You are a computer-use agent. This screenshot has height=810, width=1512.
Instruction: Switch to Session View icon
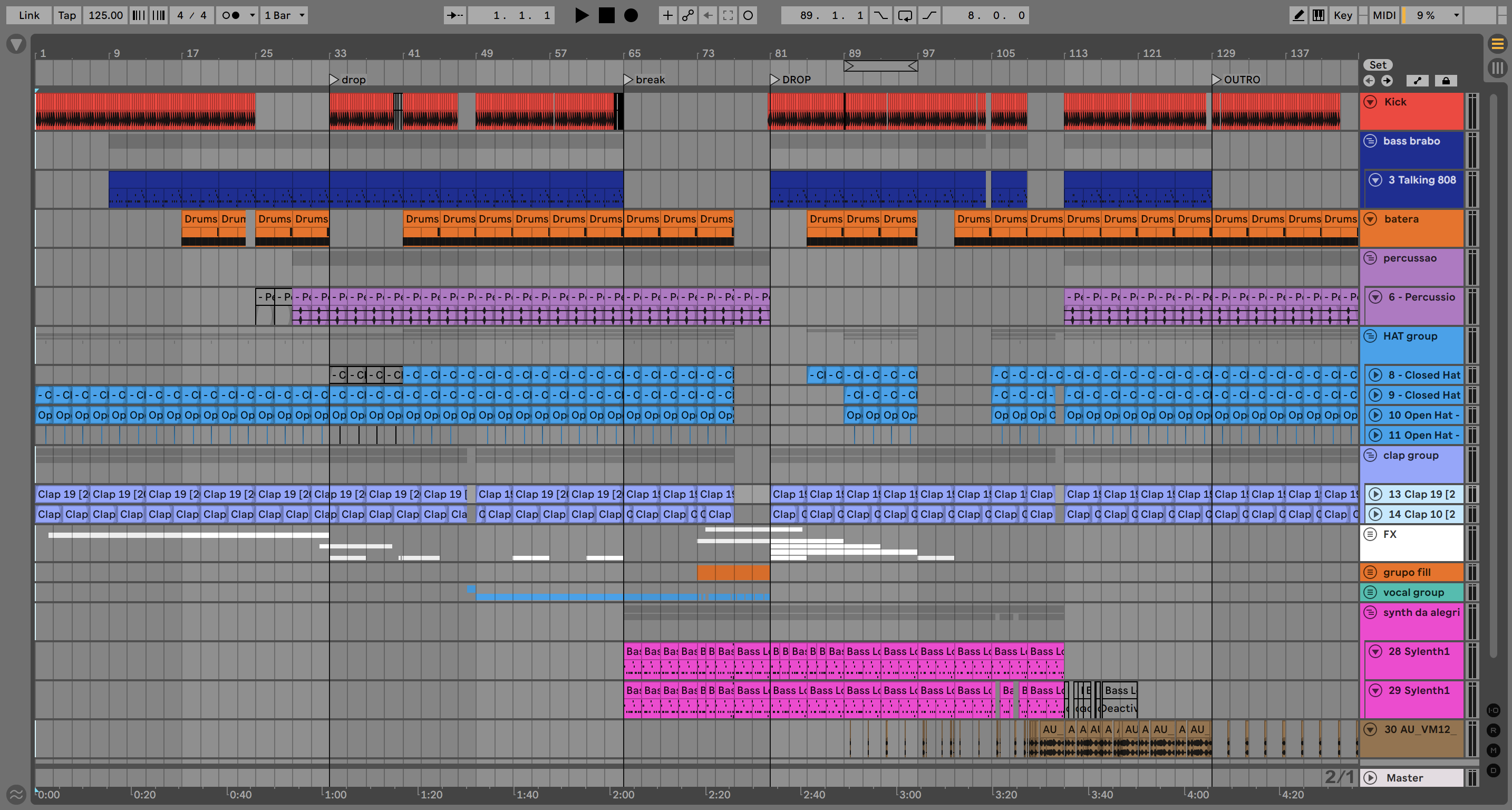pyautogui.click(x=1497, y=68)
